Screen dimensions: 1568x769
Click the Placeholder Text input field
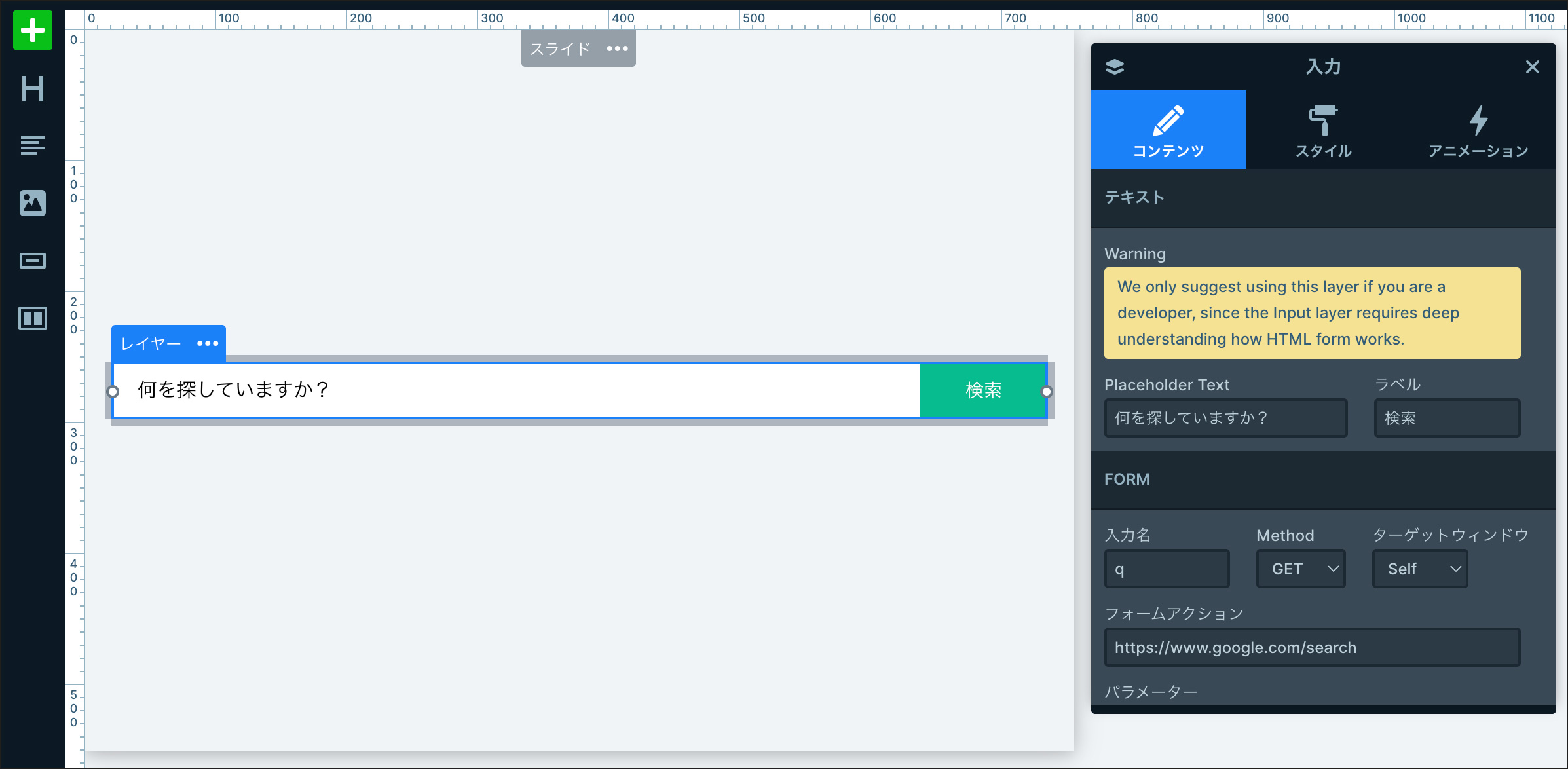(x=1225, y=418)
